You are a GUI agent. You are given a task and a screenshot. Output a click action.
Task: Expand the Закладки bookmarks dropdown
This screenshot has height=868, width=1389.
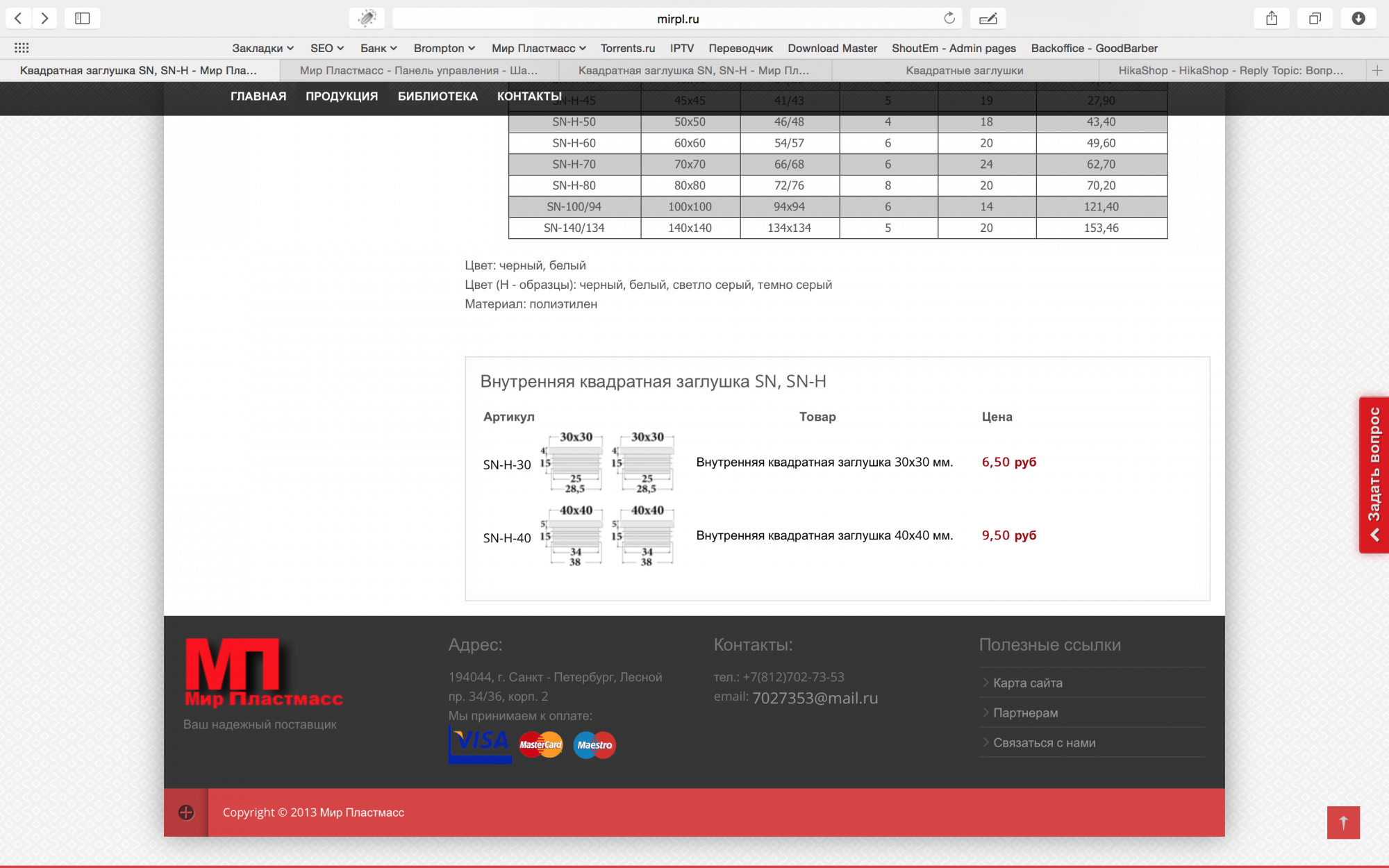click(263, 48)
